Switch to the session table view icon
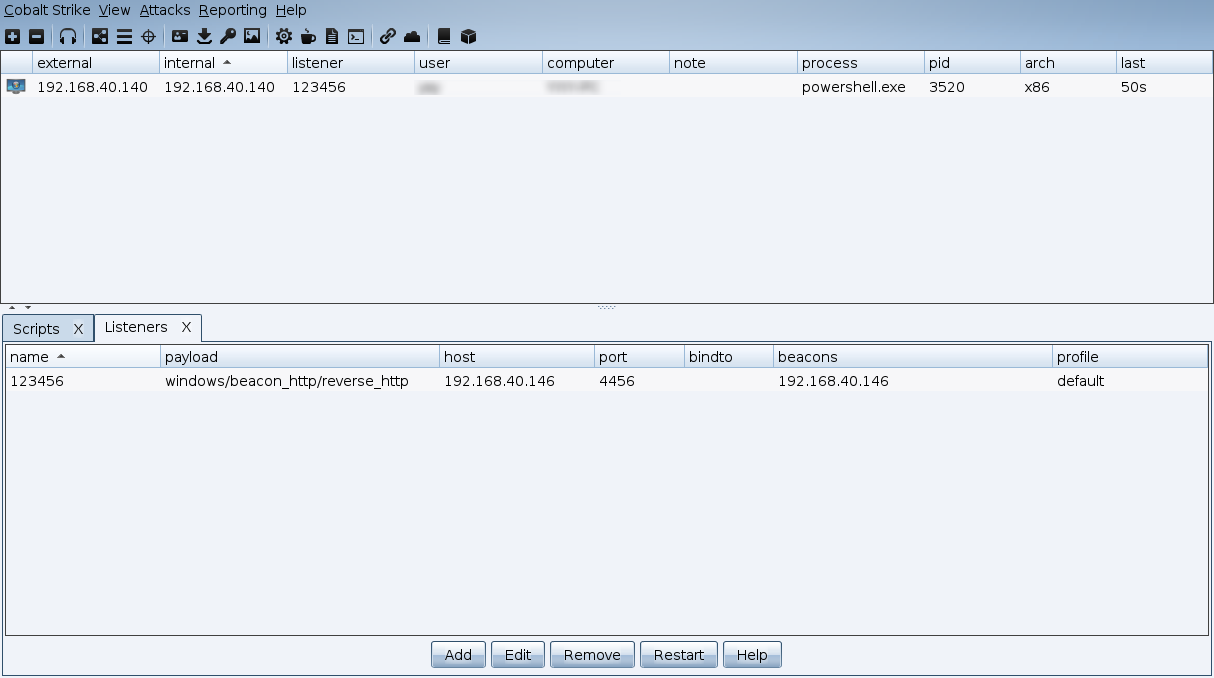 pyautogui.click(x=124, y=36)
